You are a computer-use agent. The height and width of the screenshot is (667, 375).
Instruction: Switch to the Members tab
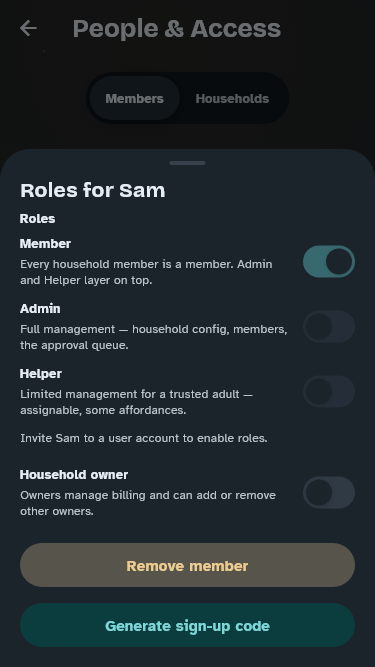point(134,98)
